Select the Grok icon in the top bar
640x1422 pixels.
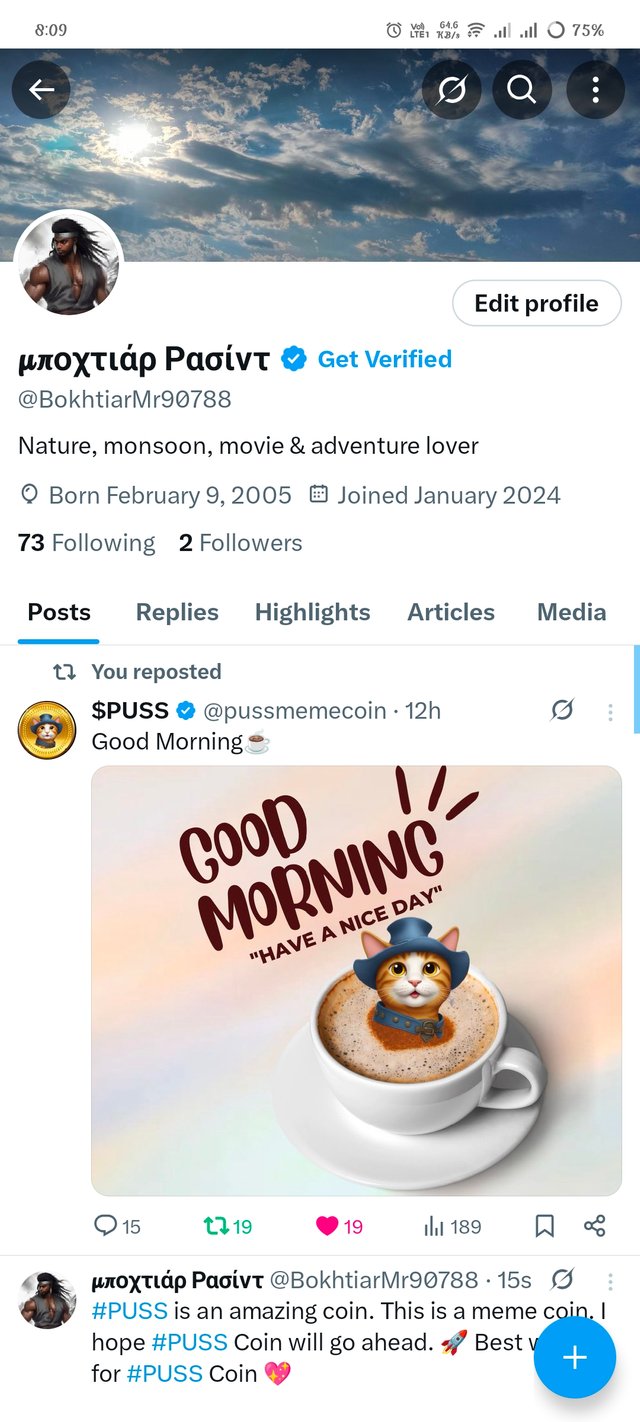coord(451,89)
